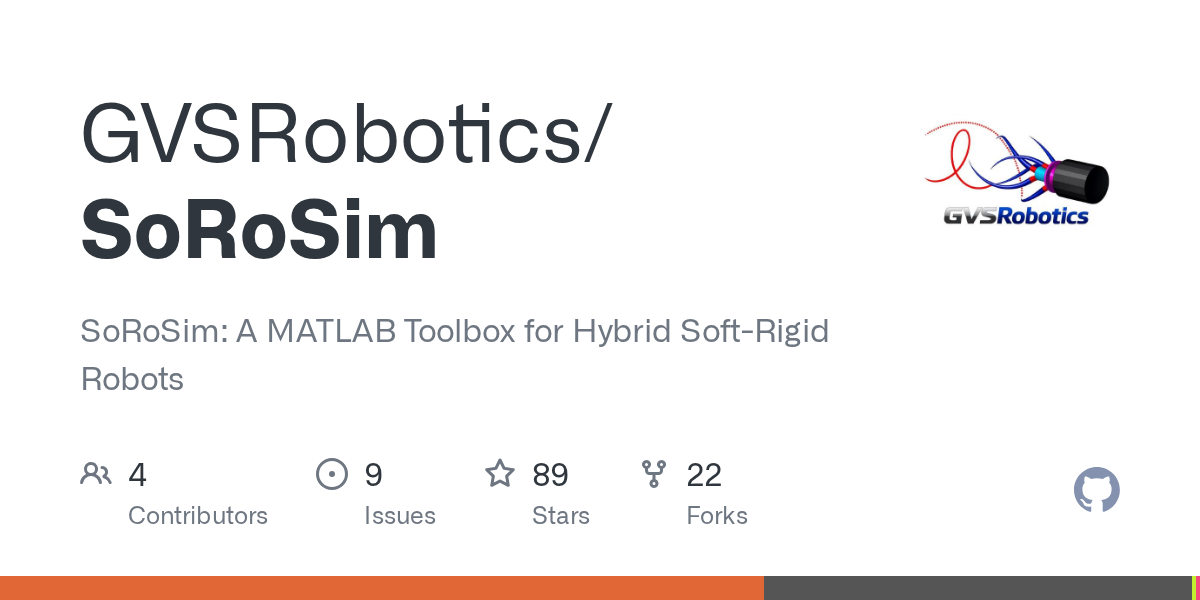Click the Stars label
The width and height of the screenshot is (1200, 600).
pos(561,516)
